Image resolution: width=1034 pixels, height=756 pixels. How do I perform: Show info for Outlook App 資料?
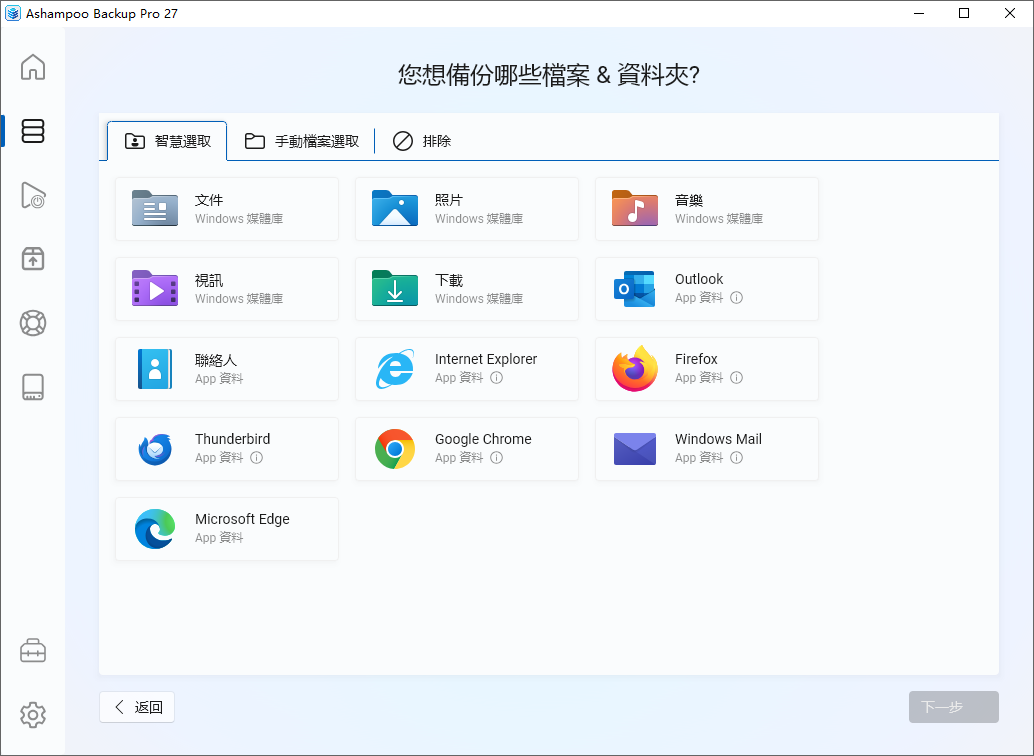[737, 298]
